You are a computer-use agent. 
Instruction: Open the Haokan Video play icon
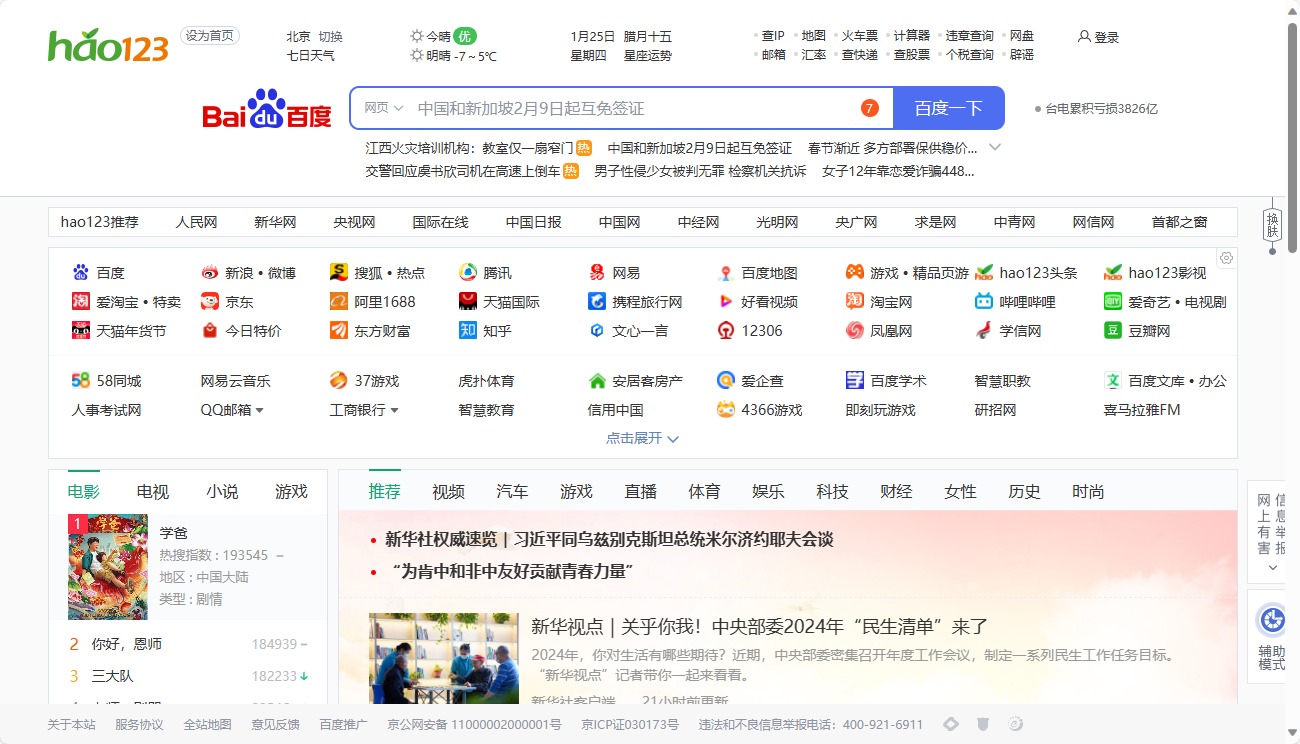(725, 301)
